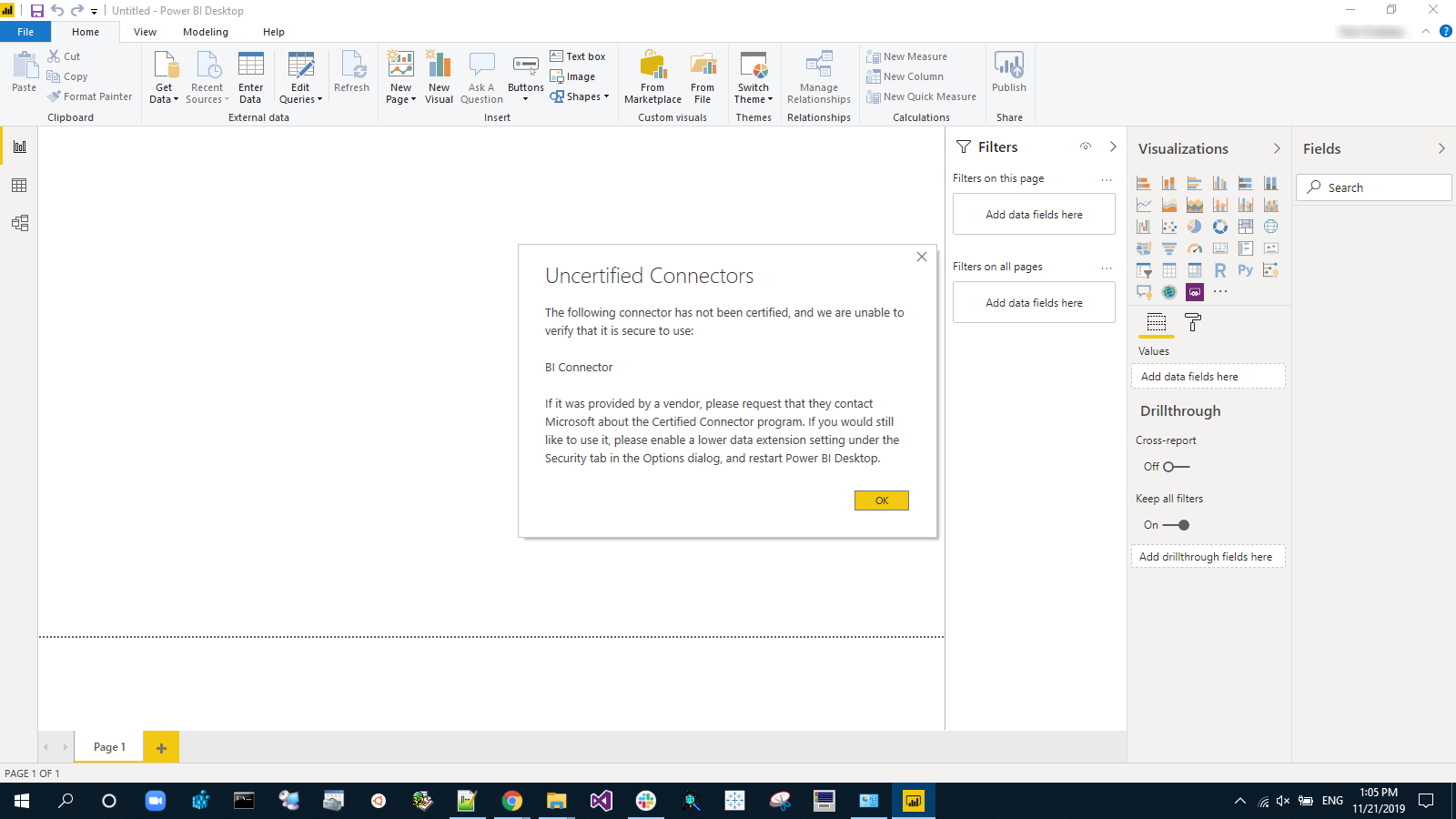Select the Page 1 tab
The width and height of the screenshot is (1456, 819).
pyautogui.click(x=109, y=747)
